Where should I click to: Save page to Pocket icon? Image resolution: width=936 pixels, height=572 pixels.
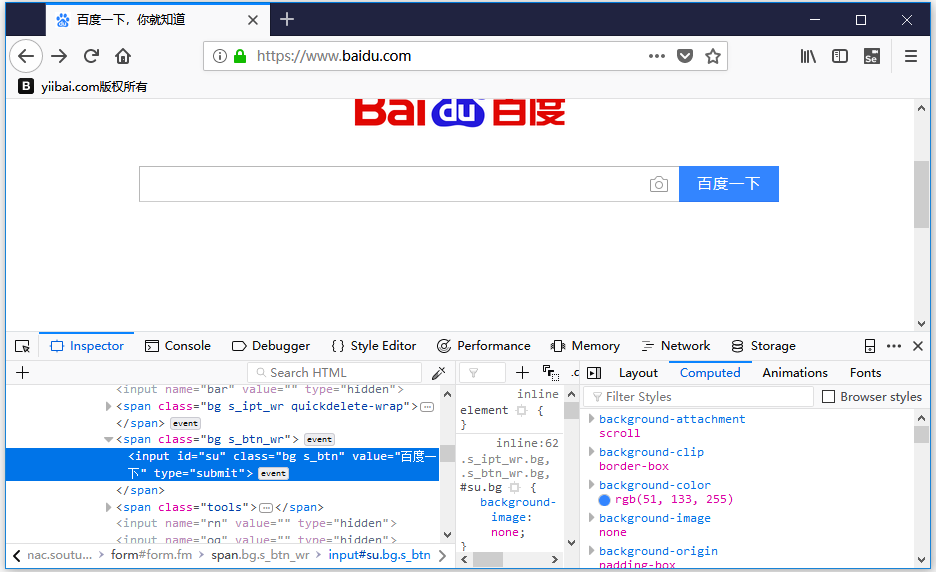click(x=685, y=56)
